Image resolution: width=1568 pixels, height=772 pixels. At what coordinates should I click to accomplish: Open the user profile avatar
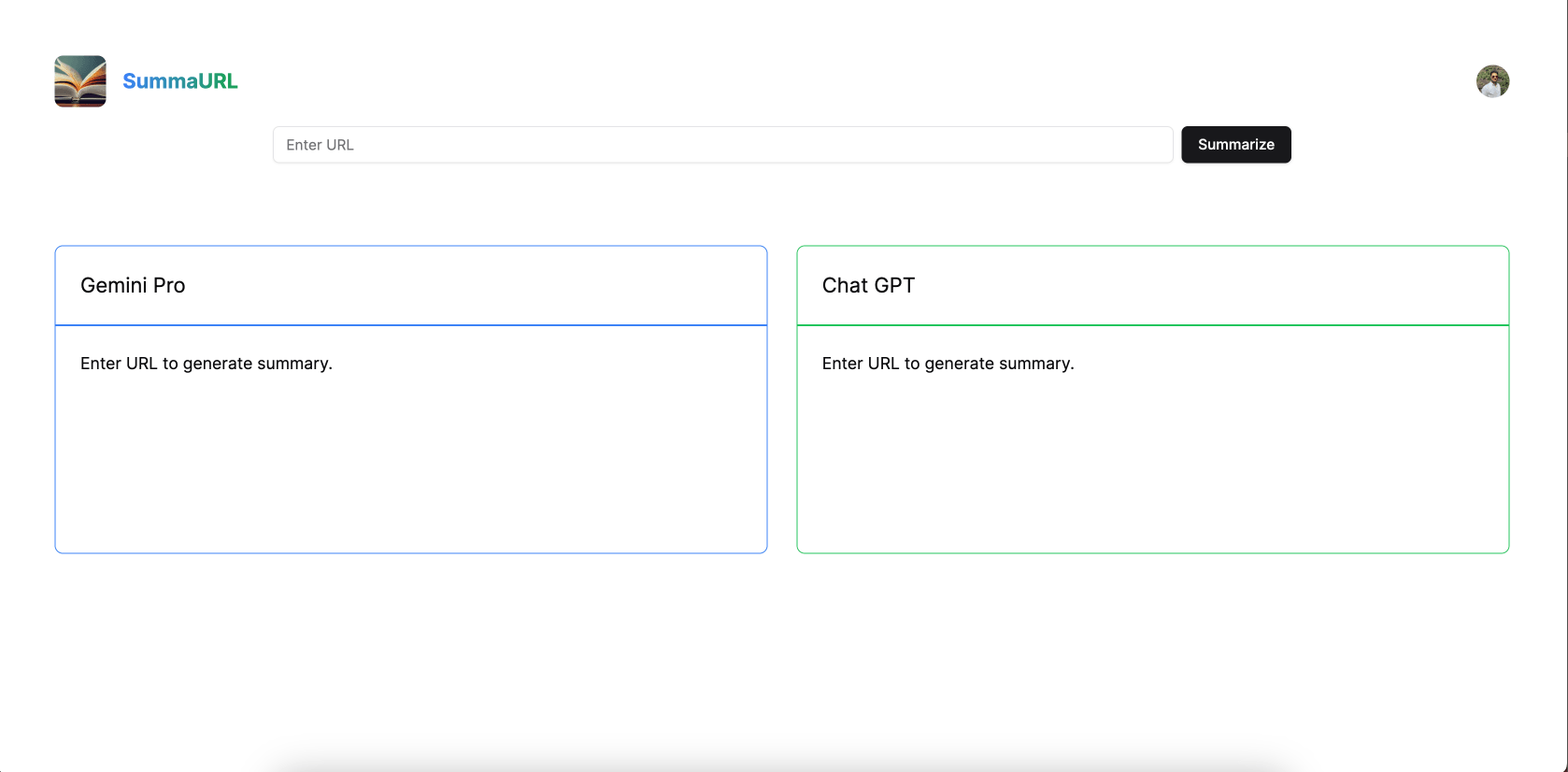coord(1492,81)
